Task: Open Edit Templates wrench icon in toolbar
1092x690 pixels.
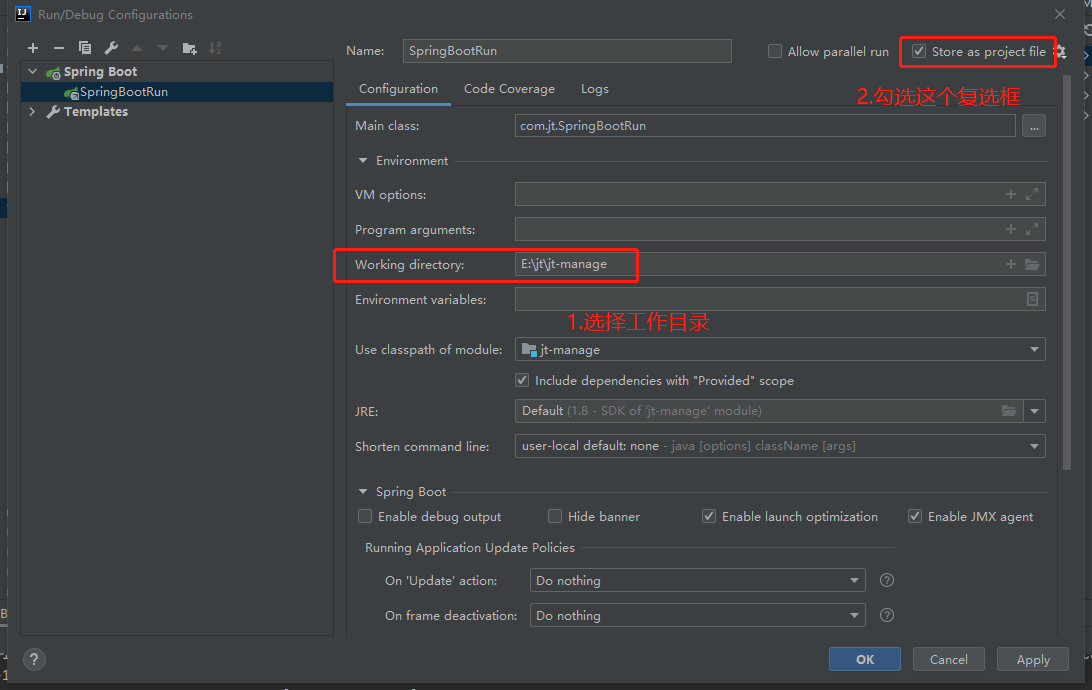Action: pos(111,48)
